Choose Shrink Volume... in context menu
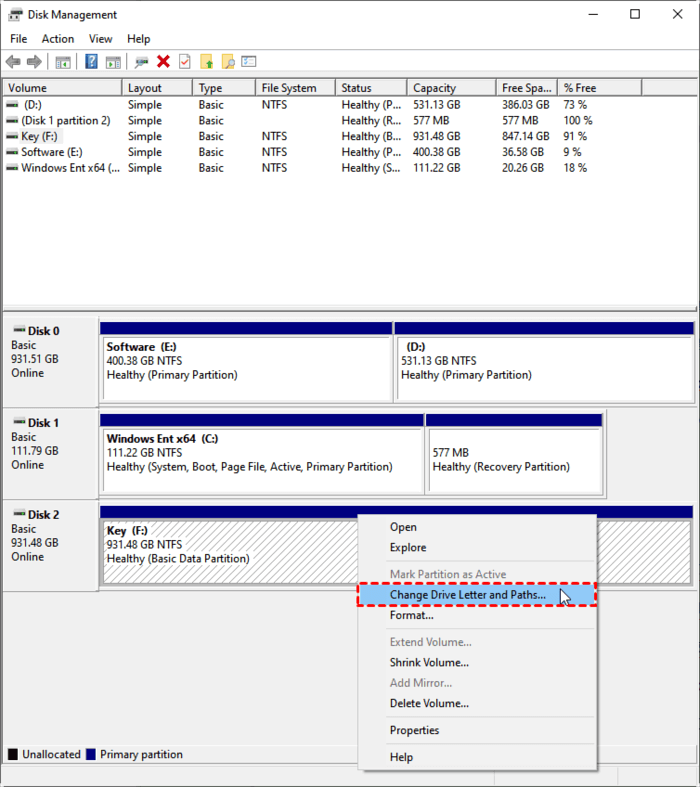Image resolution: width=700 pixels, height=787 pixels. [x=429, y=662]
